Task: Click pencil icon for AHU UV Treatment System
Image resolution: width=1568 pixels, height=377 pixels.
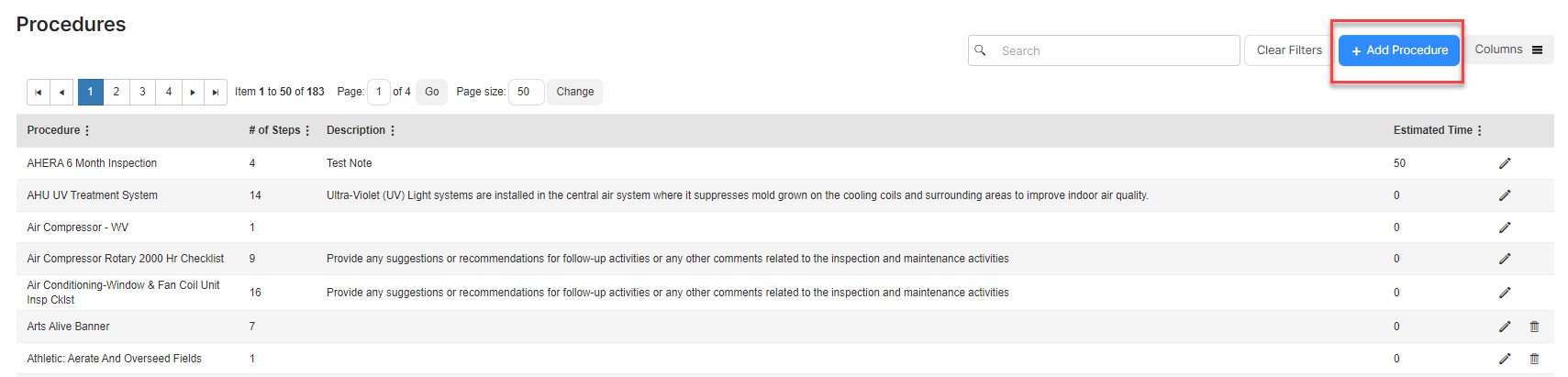Action: click(1505, 195)
